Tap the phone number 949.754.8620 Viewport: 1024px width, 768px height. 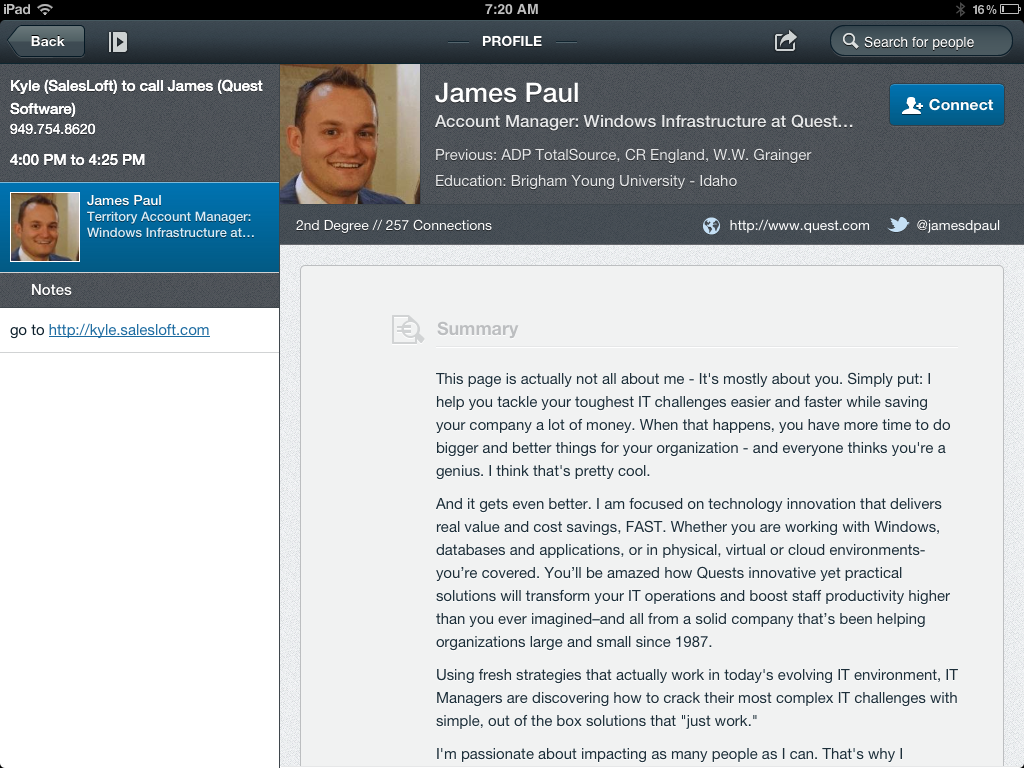(53, 129)
